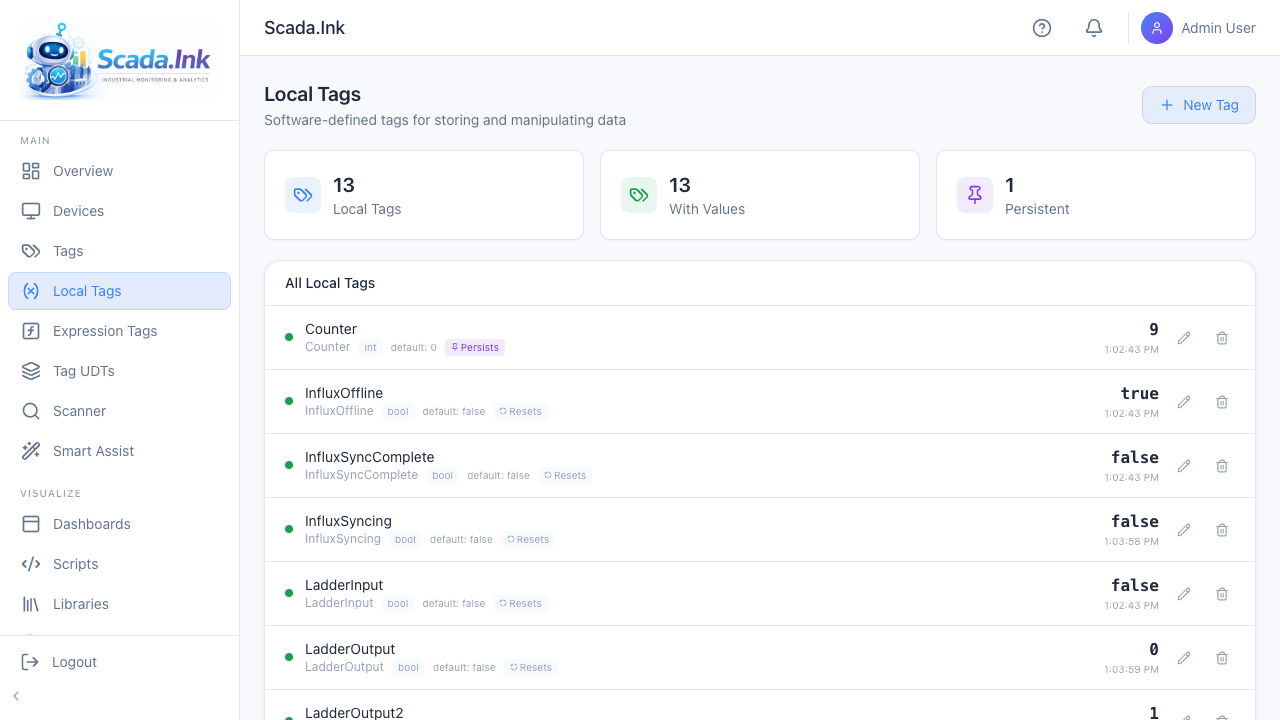Delete the InfluxOffline tag
Image resolution: width=1280 pixels, height=720 pixels.
pos(1222,402)
